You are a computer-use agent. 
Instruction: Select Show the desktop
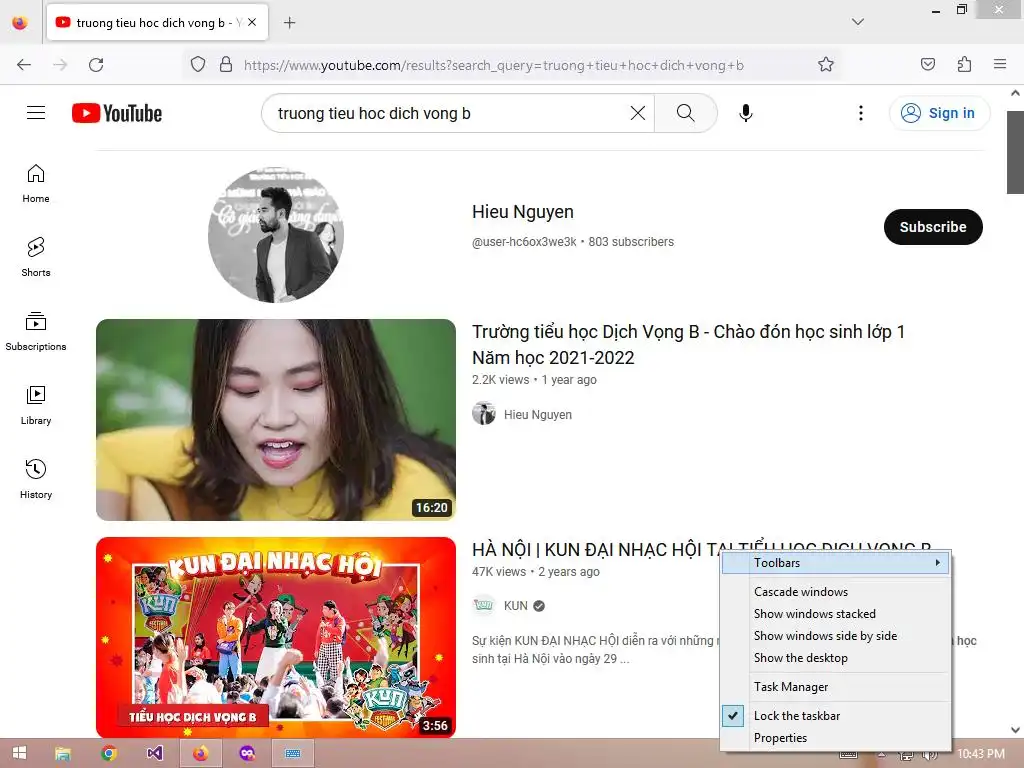click(835, 658)
